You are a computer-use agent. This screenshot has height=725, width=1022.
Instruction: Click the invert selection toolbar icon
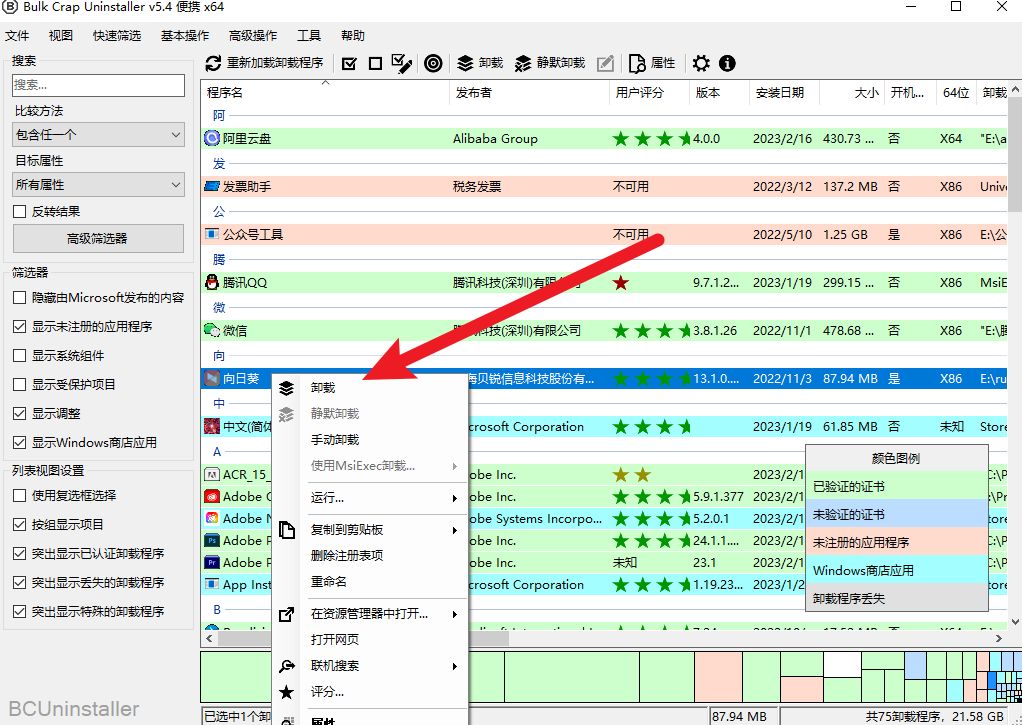(x=402, y=63)
